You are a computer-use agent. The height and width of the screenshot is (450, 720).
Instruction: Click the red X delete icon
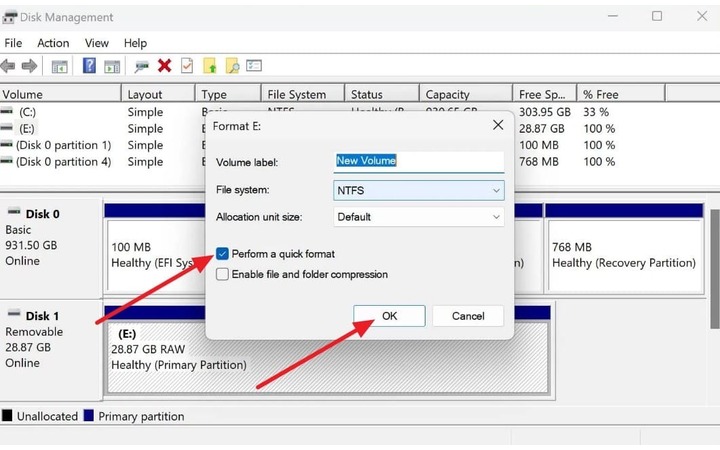tap(164, 66)
